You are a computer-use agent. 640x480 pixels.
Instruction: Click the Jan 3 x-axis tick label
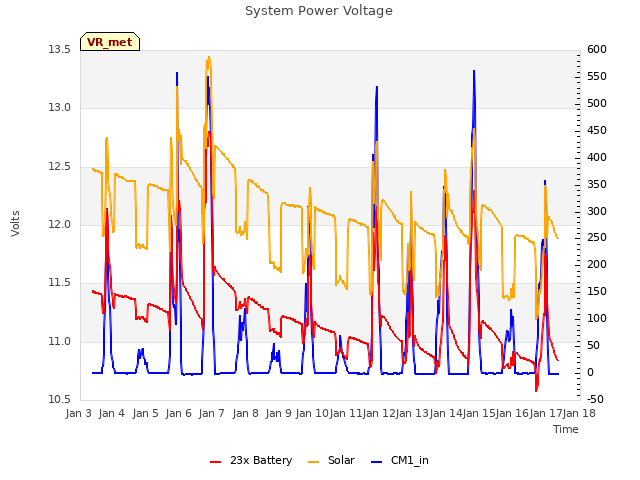[x=79, y=413]
